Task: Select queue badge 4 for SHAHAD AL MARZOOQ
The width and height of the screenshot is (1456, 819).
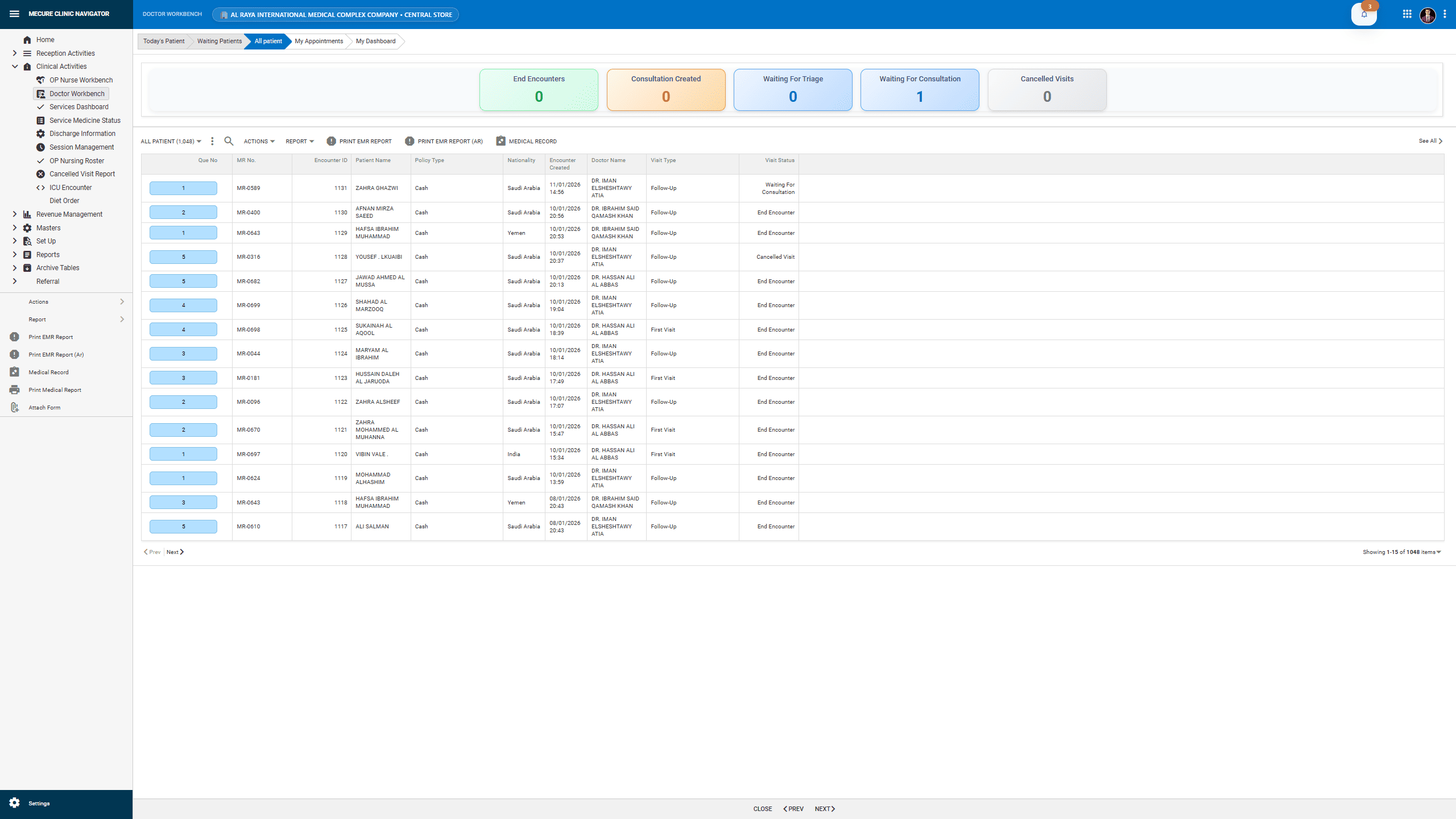Action: coord(183,305)
